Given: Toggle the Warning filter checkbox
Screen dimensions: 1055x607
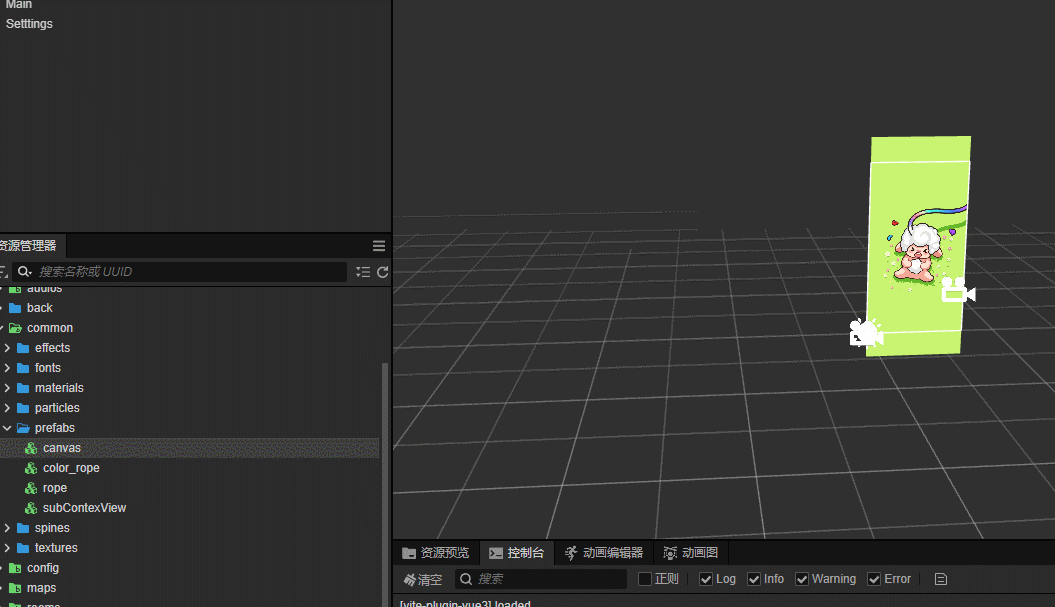Looking at the screenshot, I should [802, 579].
